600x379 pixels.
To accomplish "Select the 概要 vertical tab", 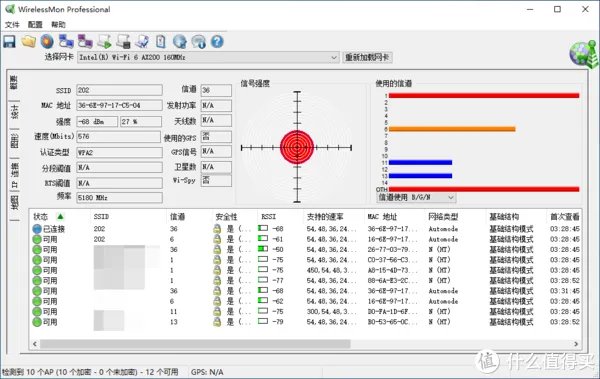I will click(14, 82).
